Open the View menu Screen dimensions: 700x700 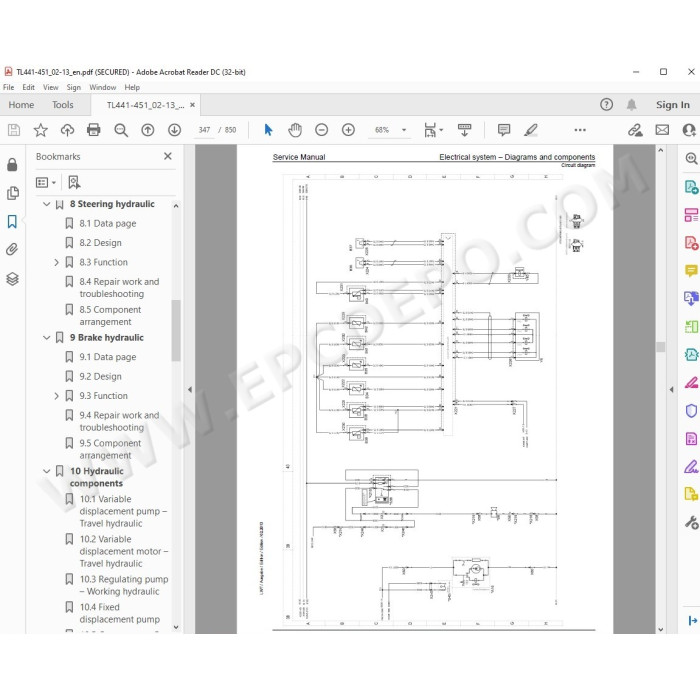click(x=50, y=88)
